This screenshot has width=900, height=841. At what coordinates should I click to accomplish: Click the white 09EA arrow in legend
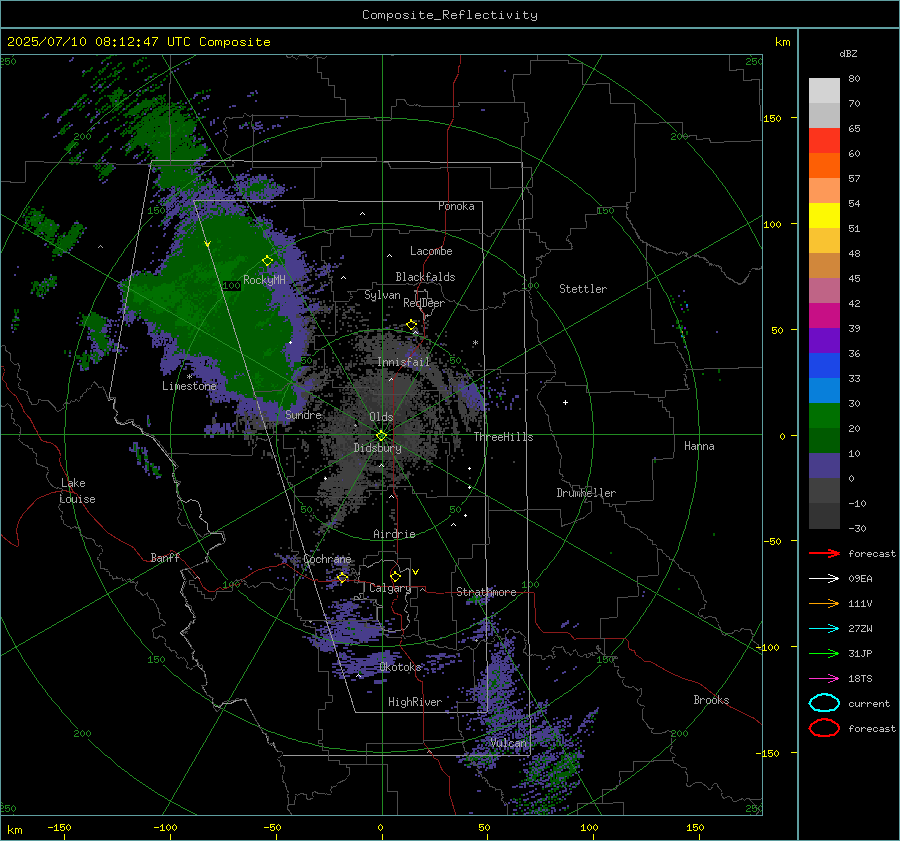pyautogui.click(x=824, y=579)
